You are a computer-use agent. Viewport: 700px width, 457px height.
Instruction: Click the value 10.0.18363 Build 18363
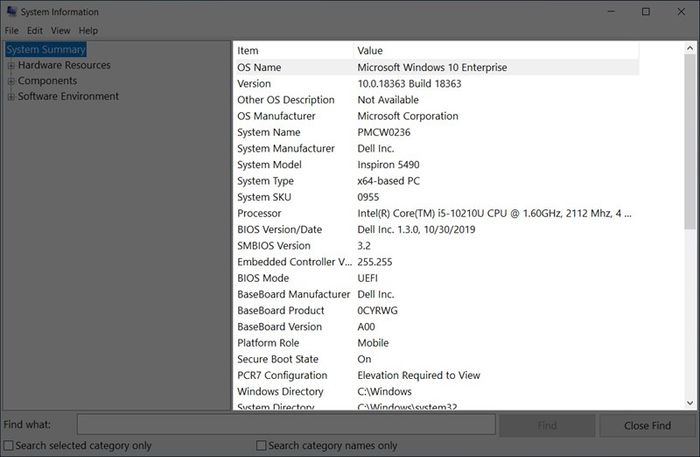(409, 83)
